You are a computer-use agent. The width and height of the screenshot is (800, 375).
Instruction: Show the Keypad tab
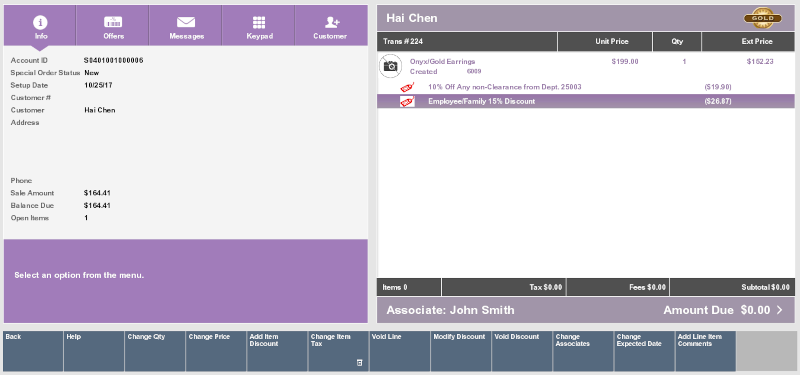(x=259, y=26)
